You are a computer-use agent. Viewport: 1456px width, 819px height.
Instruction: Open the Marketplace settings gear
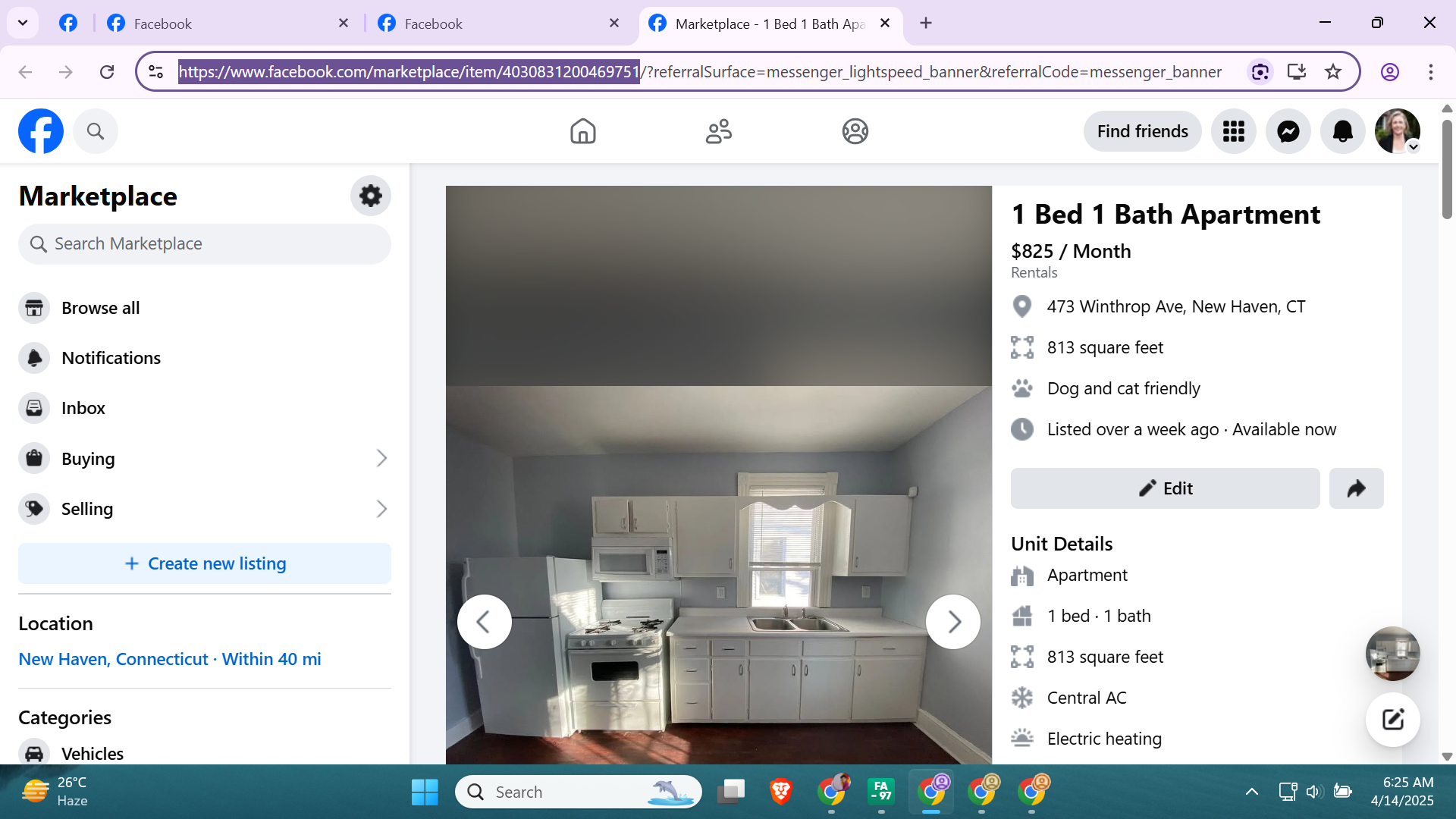(370, 196)
